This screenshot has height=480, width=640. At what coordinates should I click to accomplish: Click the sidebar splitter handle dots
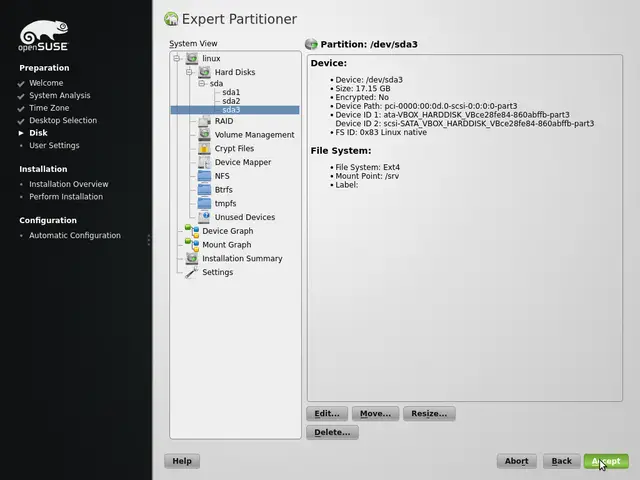(x=149, y=240)
